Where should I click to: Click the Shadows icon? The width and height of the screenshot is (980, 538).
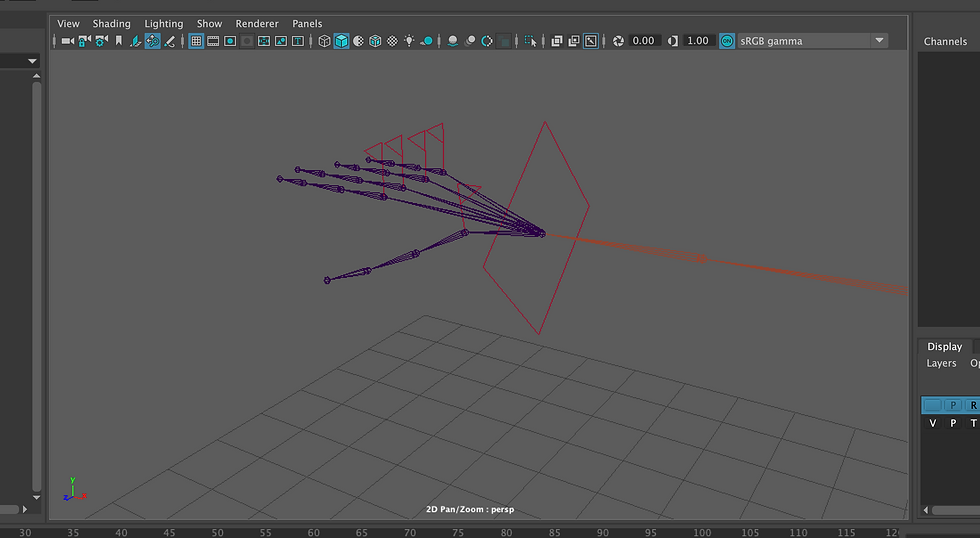[x=426, y=41]
